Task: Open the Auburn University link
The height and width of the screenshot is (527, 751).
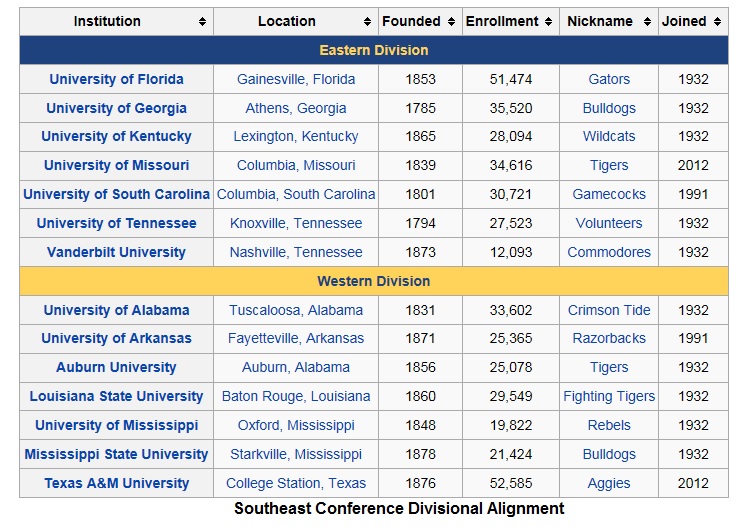Action: tap(116, 367)
